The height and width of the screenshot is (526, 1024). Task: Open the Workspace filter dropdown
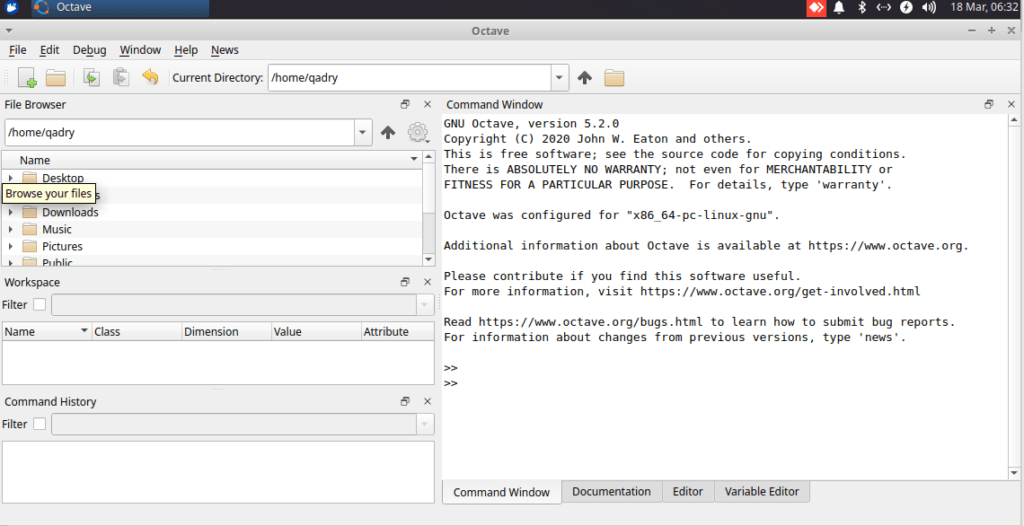(425, 304)
